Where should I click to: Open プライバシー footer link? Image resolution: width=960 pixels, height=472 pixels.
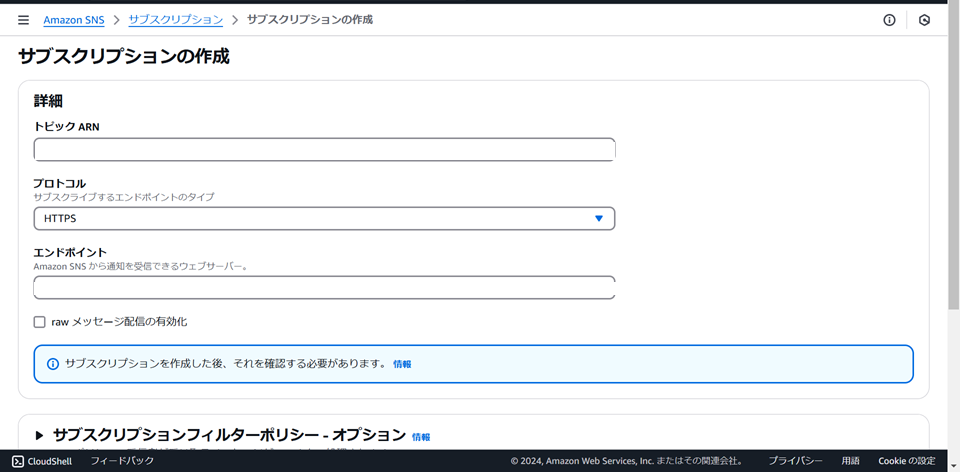click(795, 461)
